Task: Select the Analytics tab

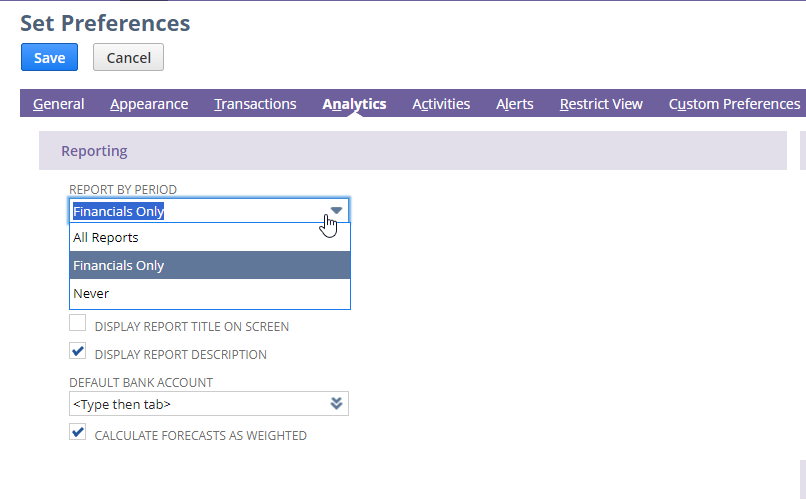Action: coord(354,104)
